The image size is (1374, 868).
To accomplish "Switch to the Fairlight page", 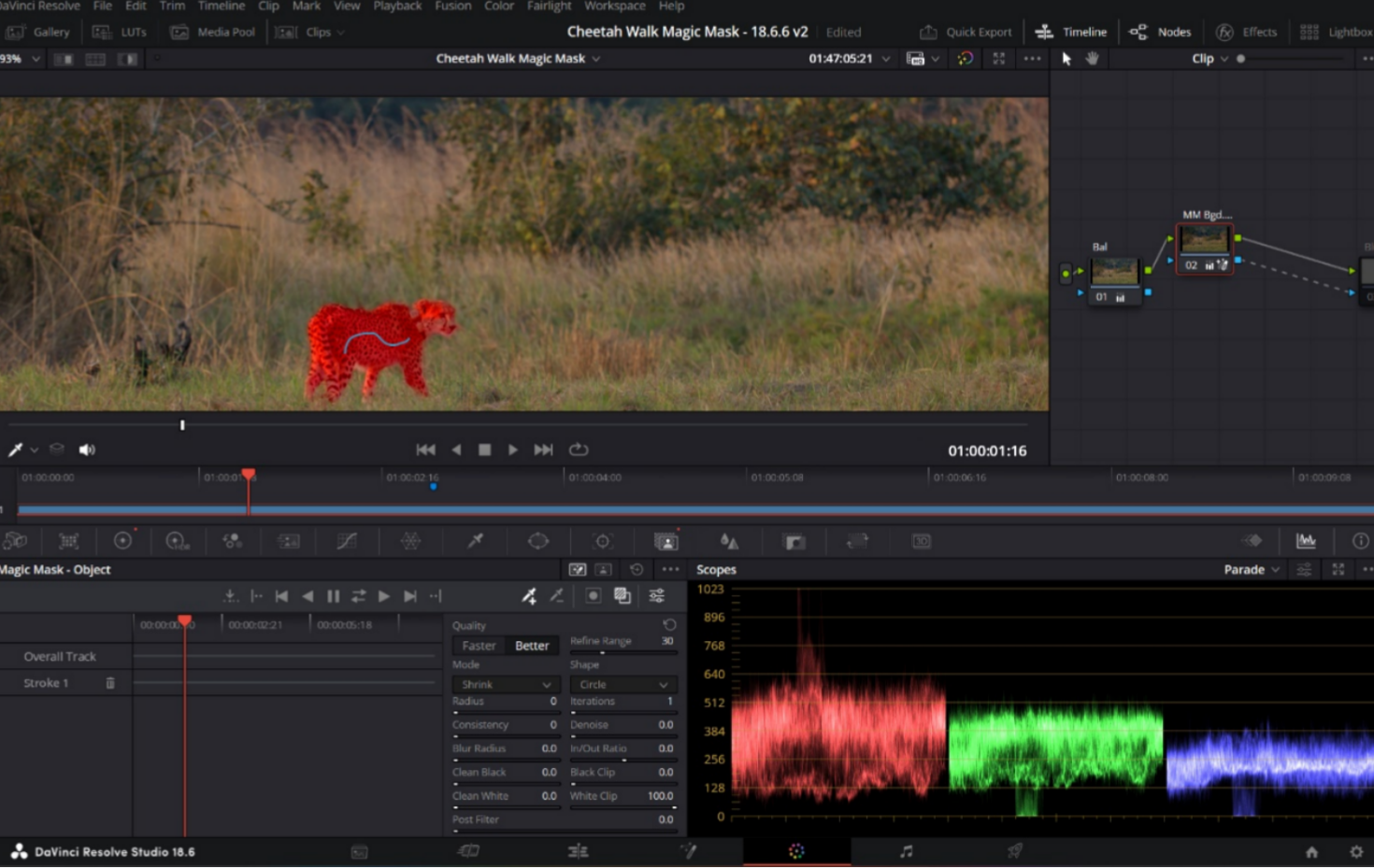I will click(x=906, y=851).
